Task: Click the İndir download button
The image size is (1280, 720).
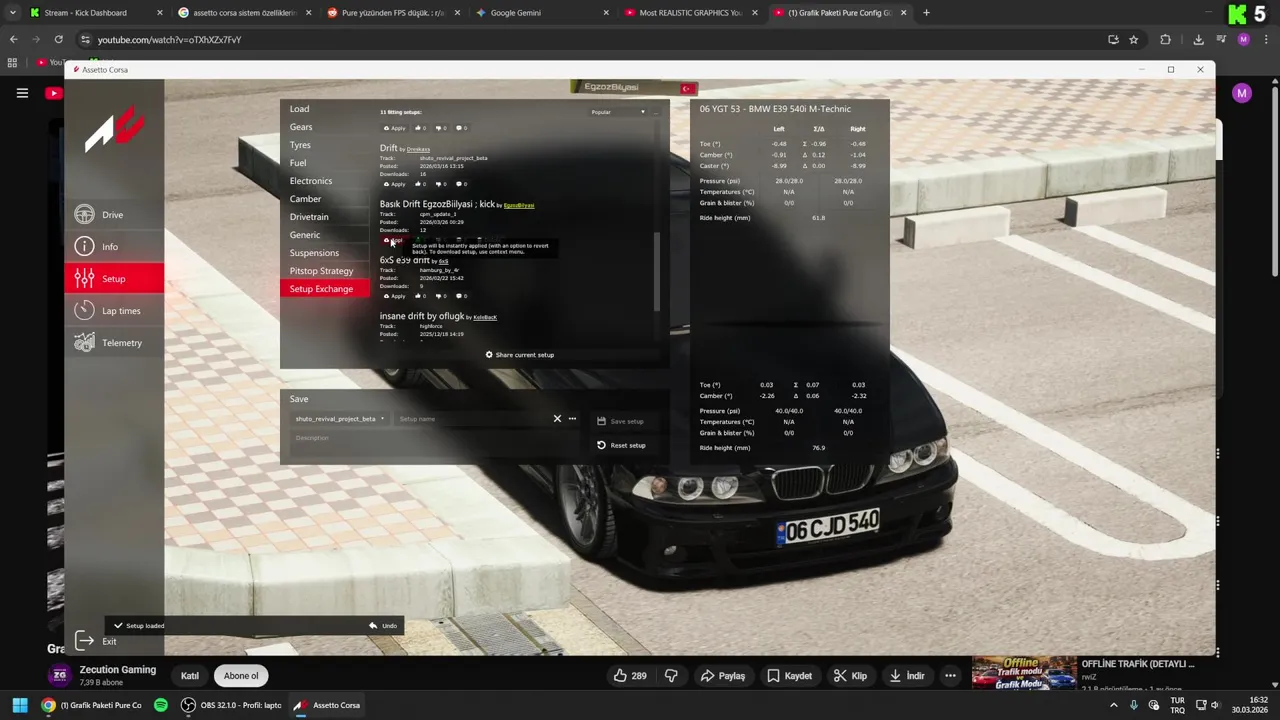Action: pyautogui.click(x=906, y=676)
